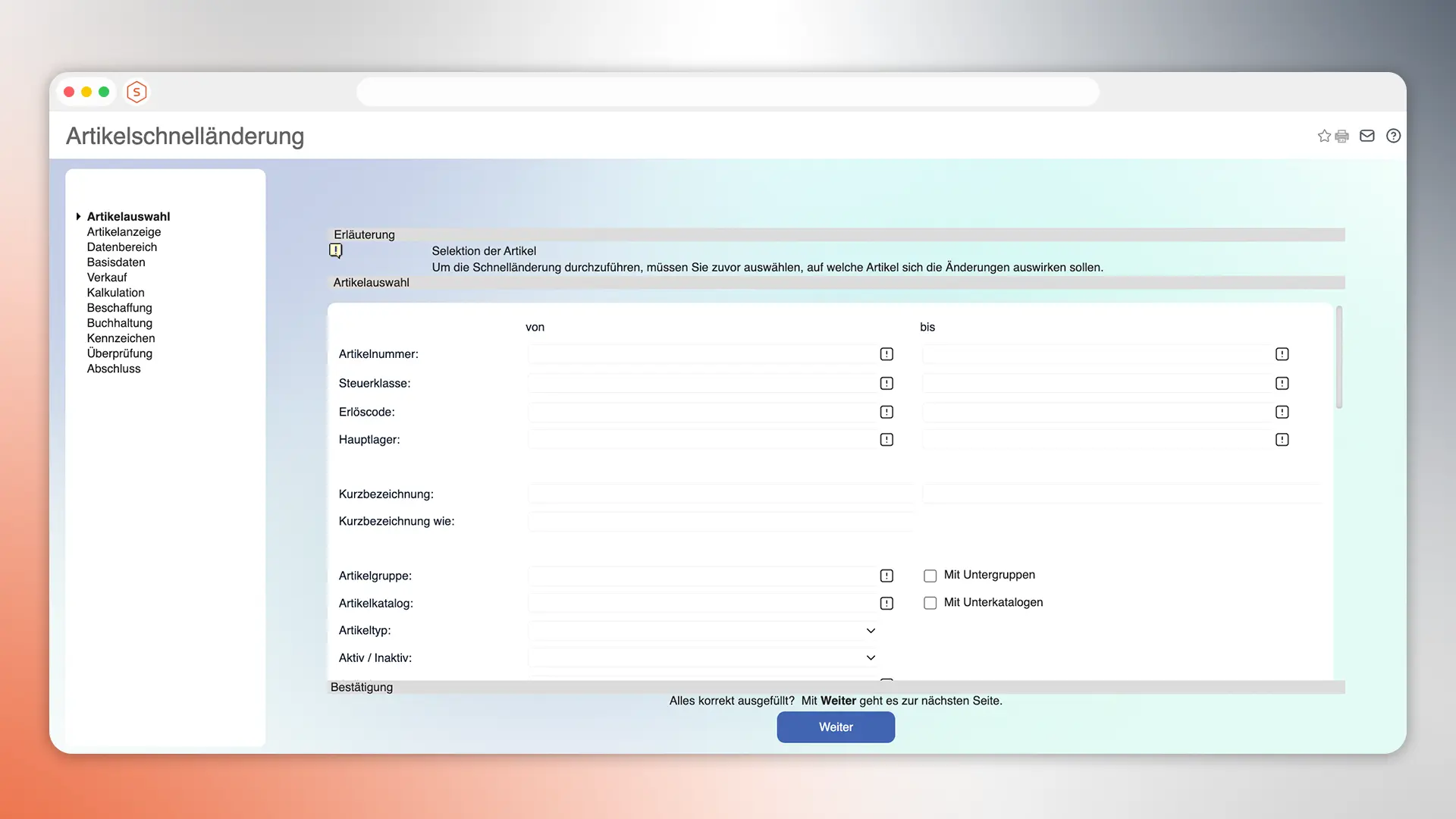Viewport: 1456px width, 819px height.
Task: Open the help question mark icon
Action: click(1393, 136)
